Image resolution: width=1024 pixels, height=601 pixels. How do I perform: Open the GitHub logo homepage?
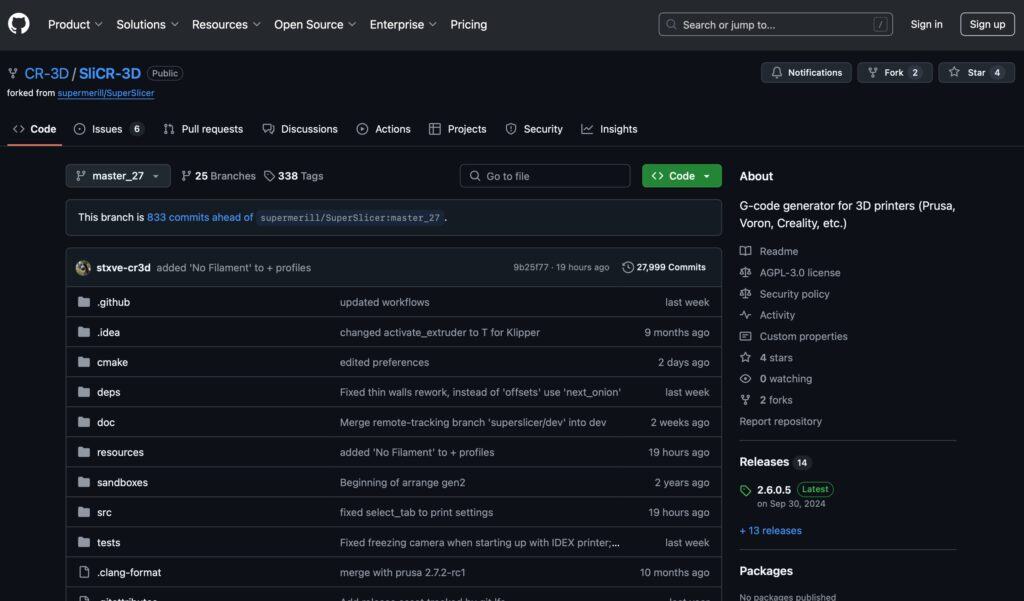coord(18,24)
